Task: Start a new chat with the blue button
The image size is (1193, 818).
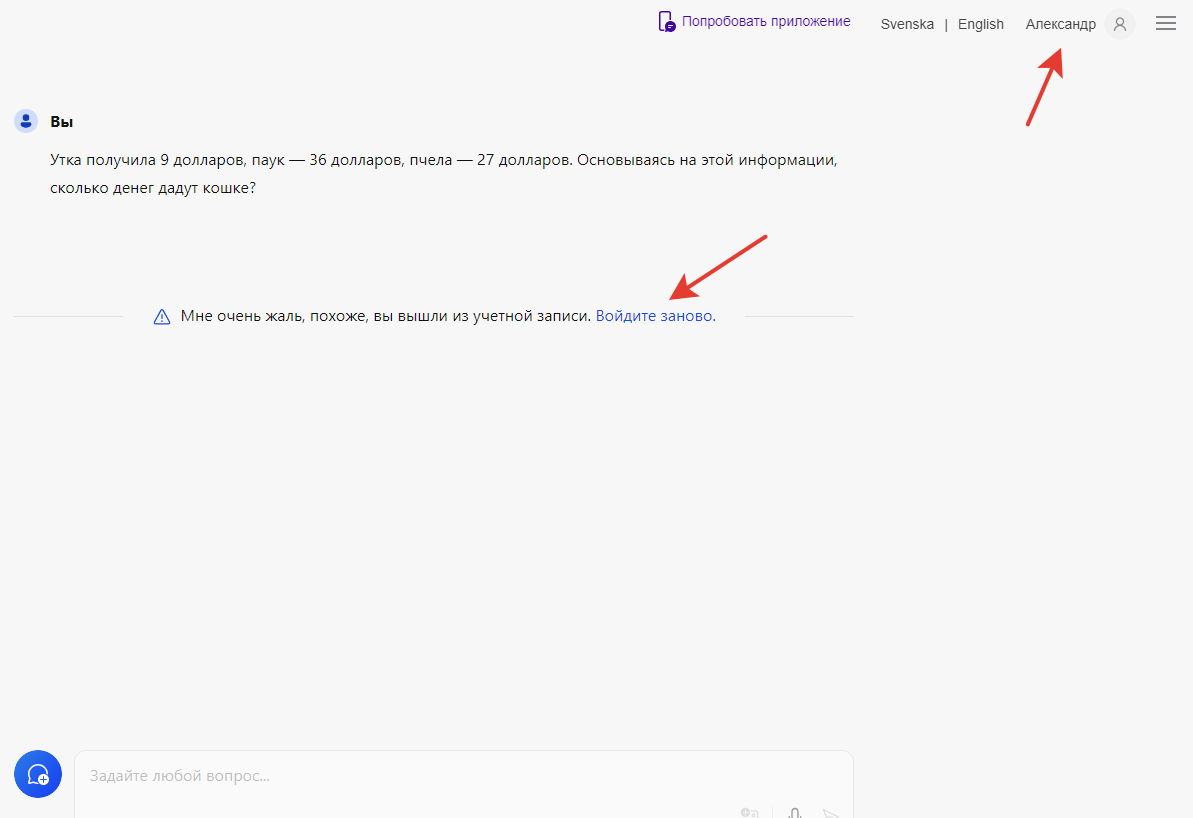Action: click(38, 774)
